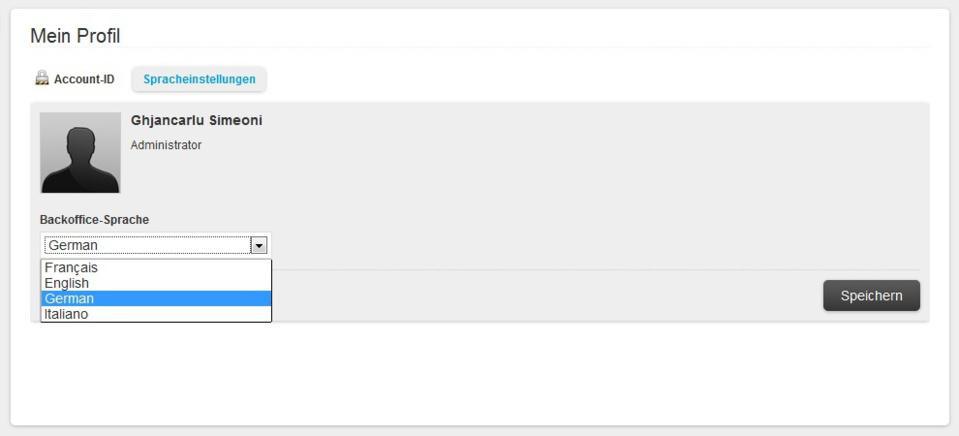
Task: Open the Account-ID tab
Action: [84, 79]
